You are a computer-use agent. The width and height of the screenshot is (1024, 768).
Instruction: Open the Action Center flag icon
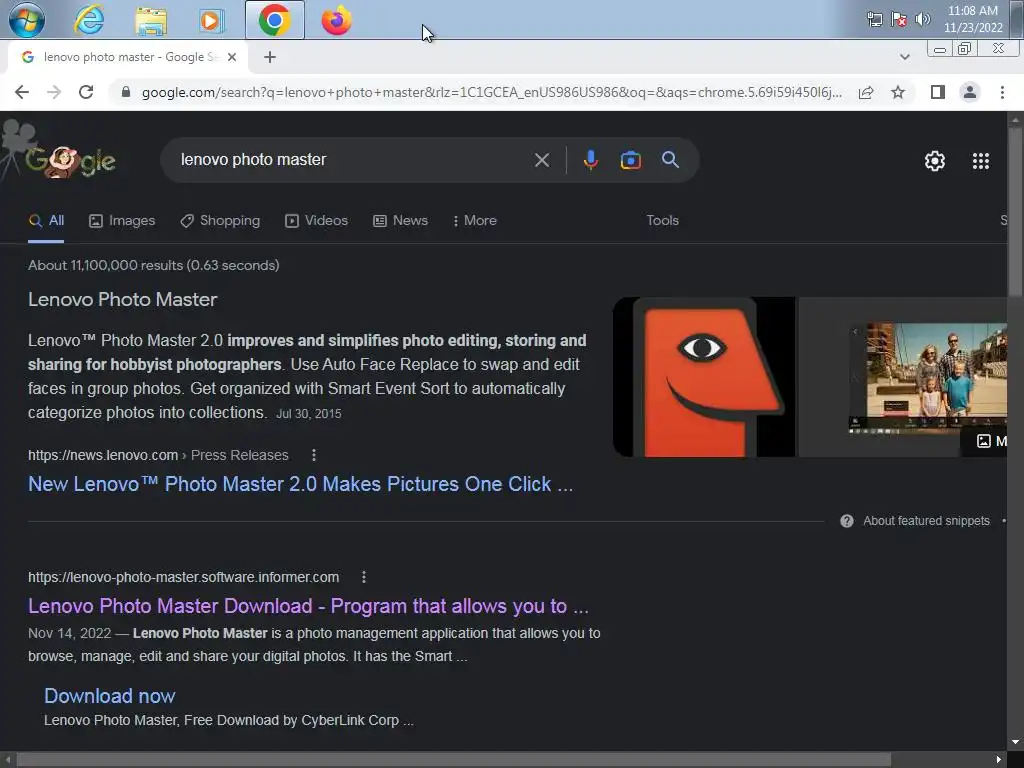tap(899, 19)
